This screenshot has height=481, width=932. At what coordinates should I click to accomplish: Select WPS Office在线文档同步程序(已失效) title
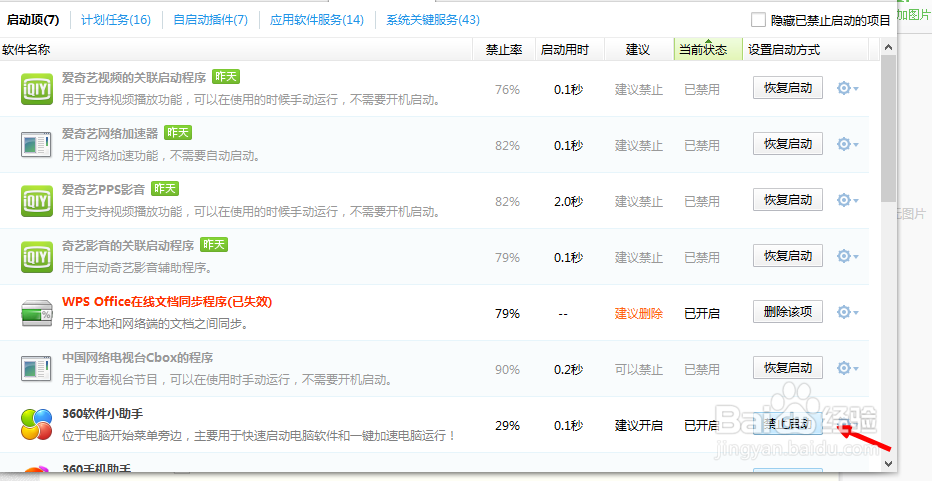point(167,301)
